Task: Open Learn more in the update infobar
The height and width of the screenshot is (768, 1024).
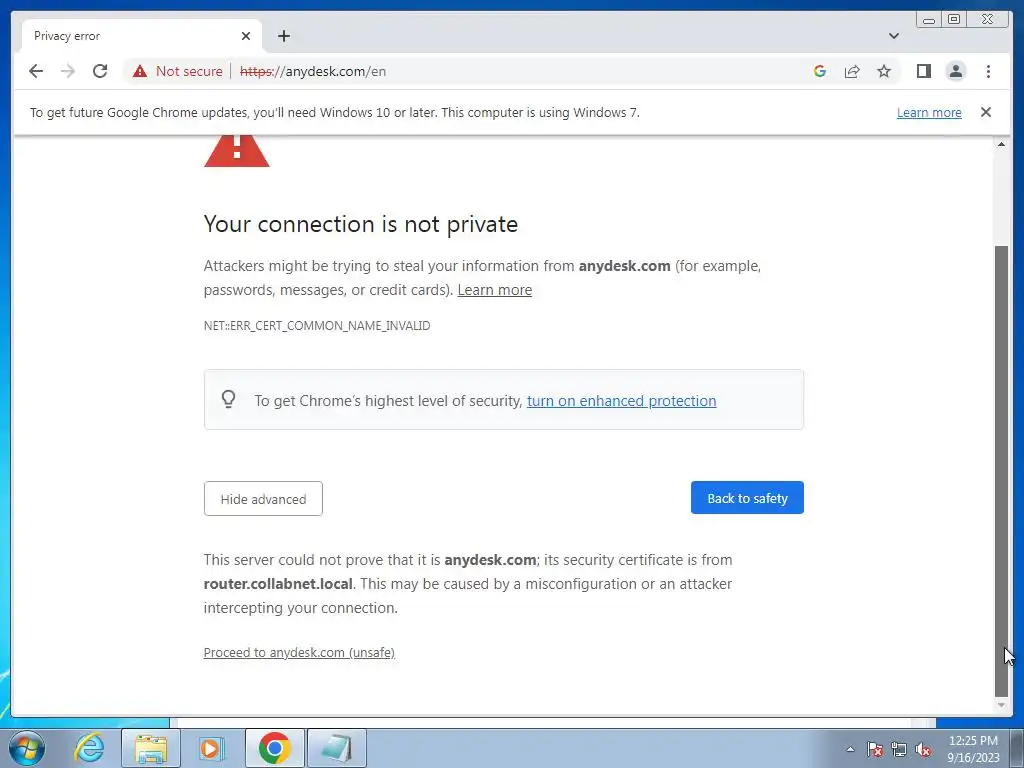Action: pyautogui.click(x=929, y=112)
